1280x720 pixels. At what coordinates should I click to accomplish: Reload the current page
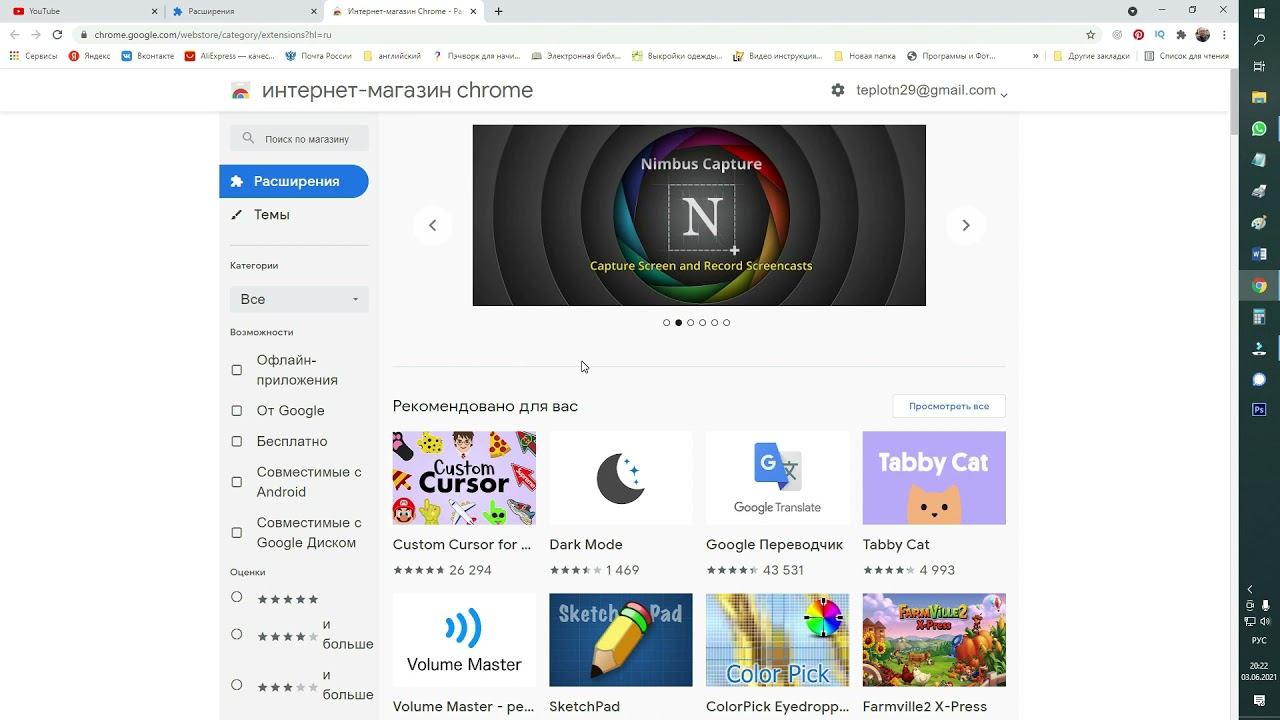click(57, 34)
